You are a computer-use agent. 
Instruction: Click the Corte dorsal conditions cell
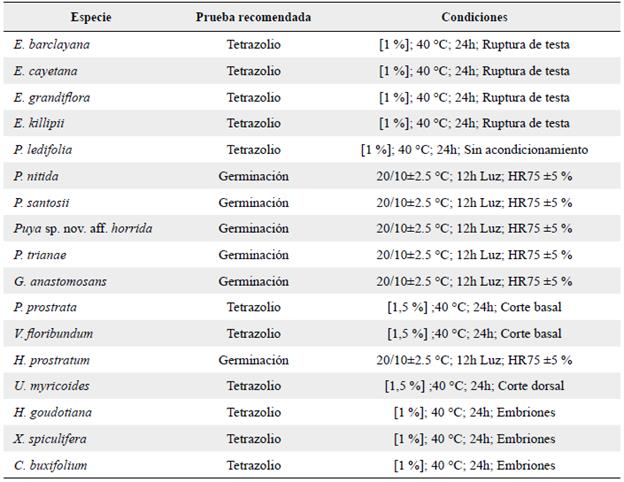click(474, 385)
